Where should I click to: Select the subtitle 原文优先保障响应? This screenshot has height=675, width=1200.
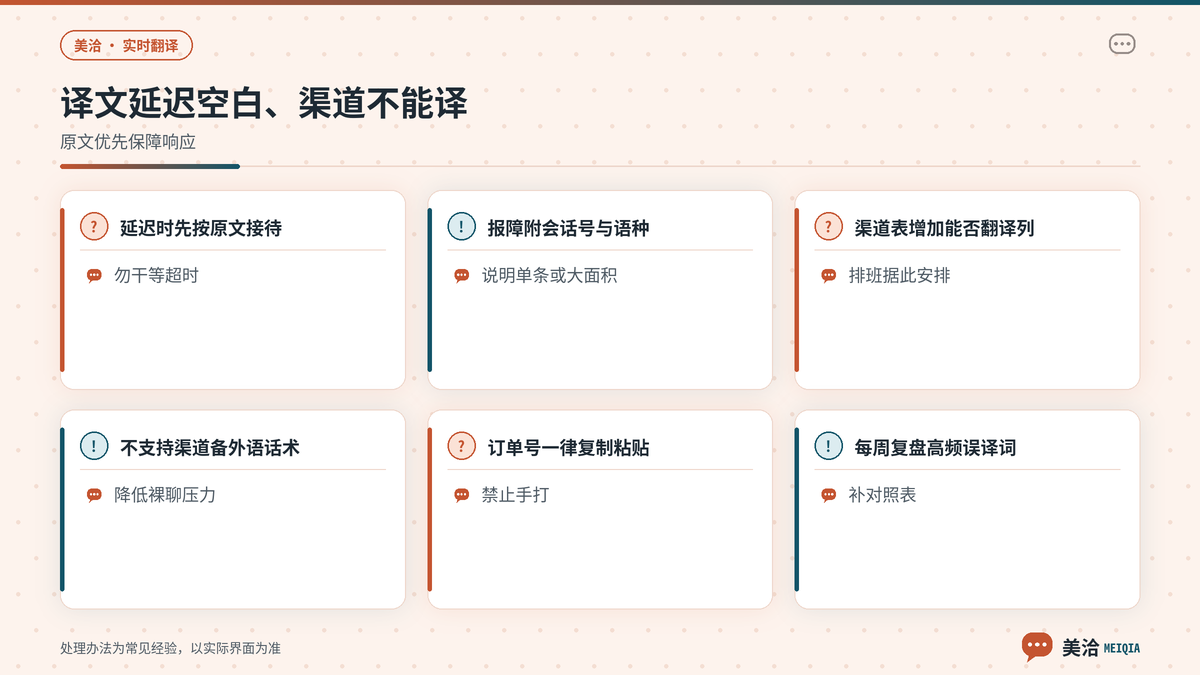128,142
